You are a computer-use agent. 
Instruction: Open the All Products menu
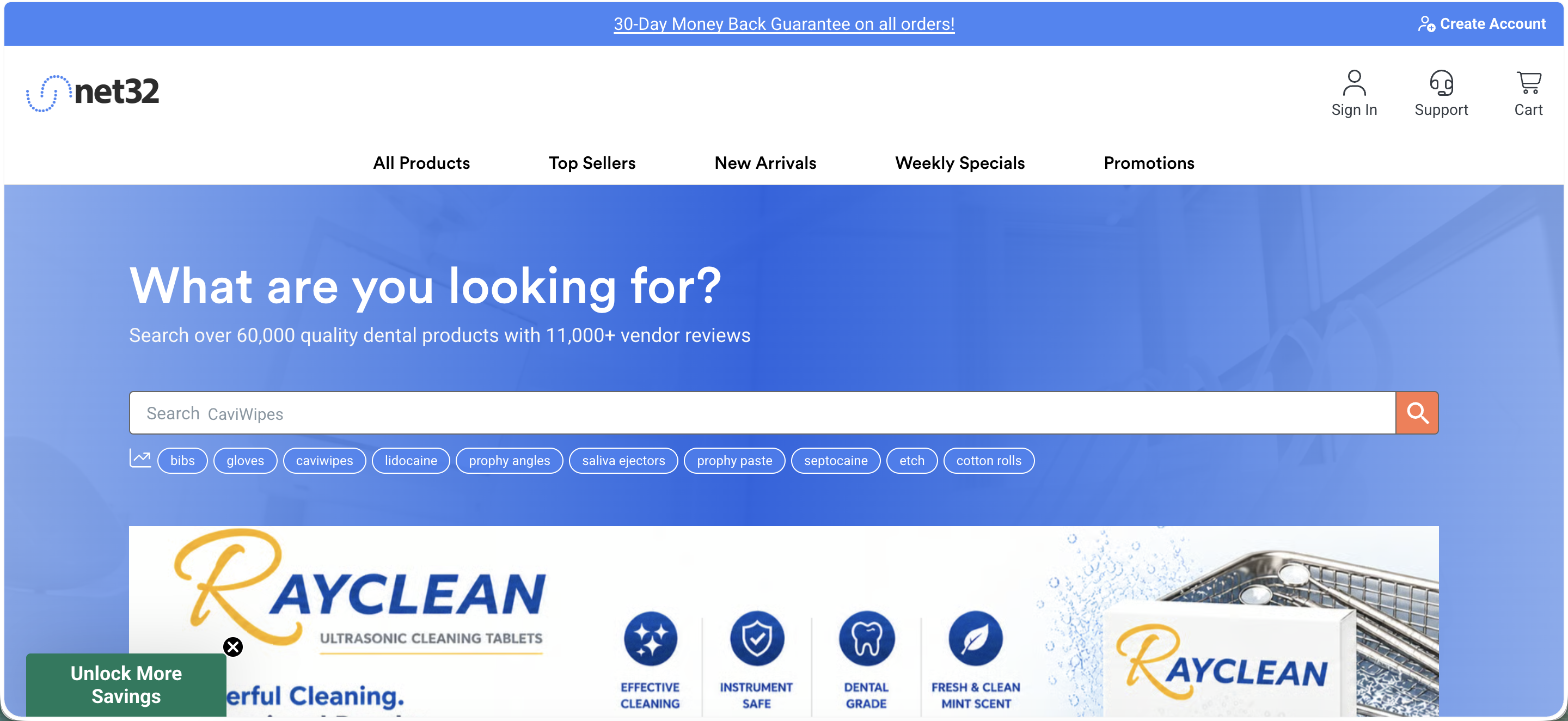click(421, 163)
